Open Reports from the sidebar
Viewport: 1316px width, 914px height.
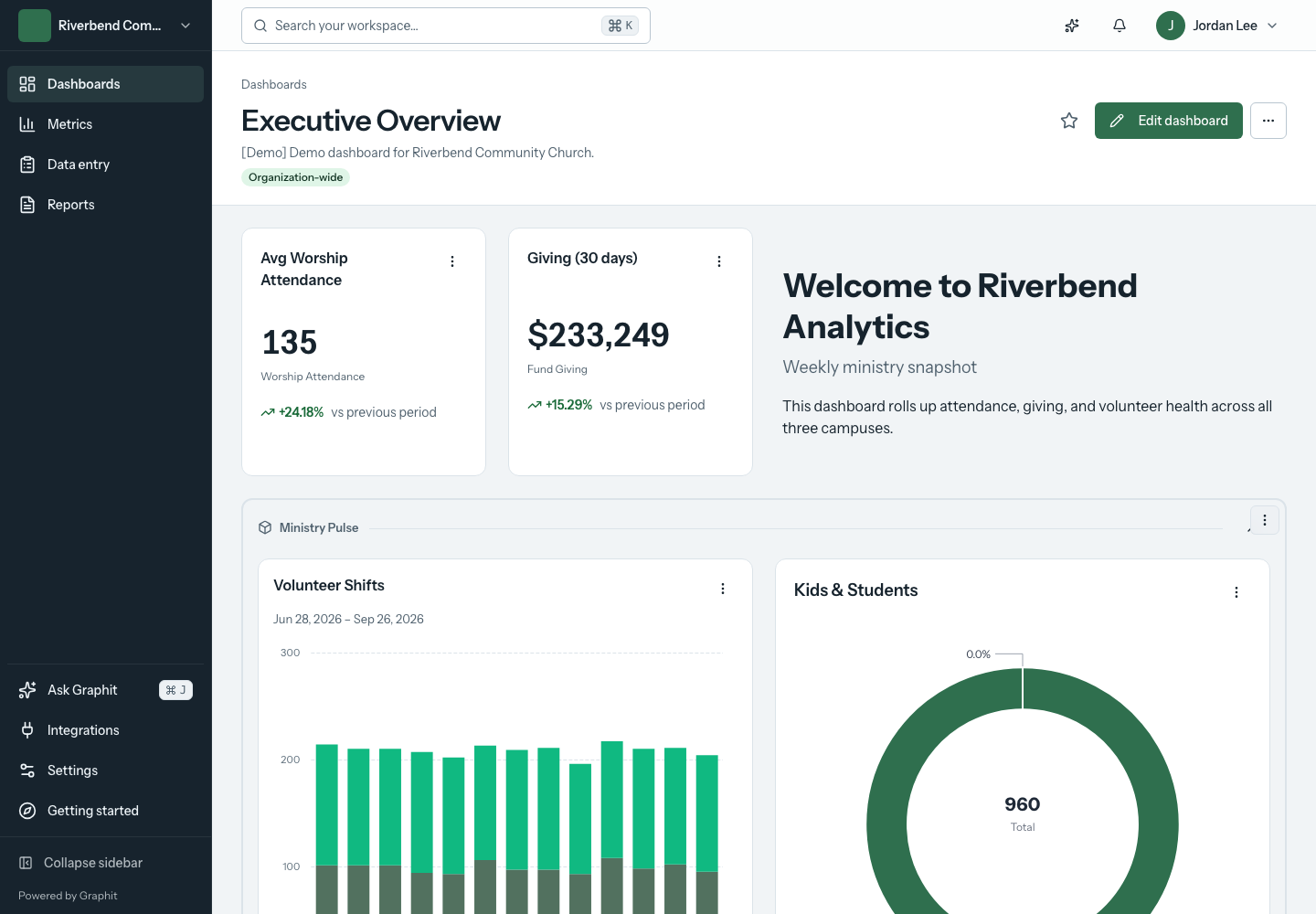105,205
